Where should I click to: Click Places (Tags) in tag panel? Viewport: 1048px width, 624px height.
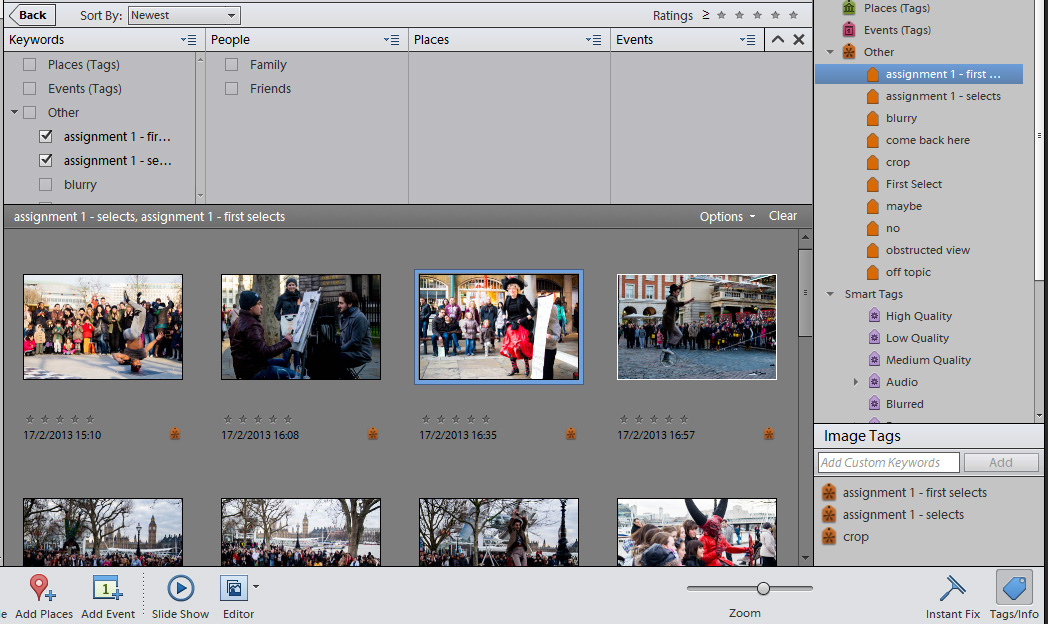tap(896, 8)
